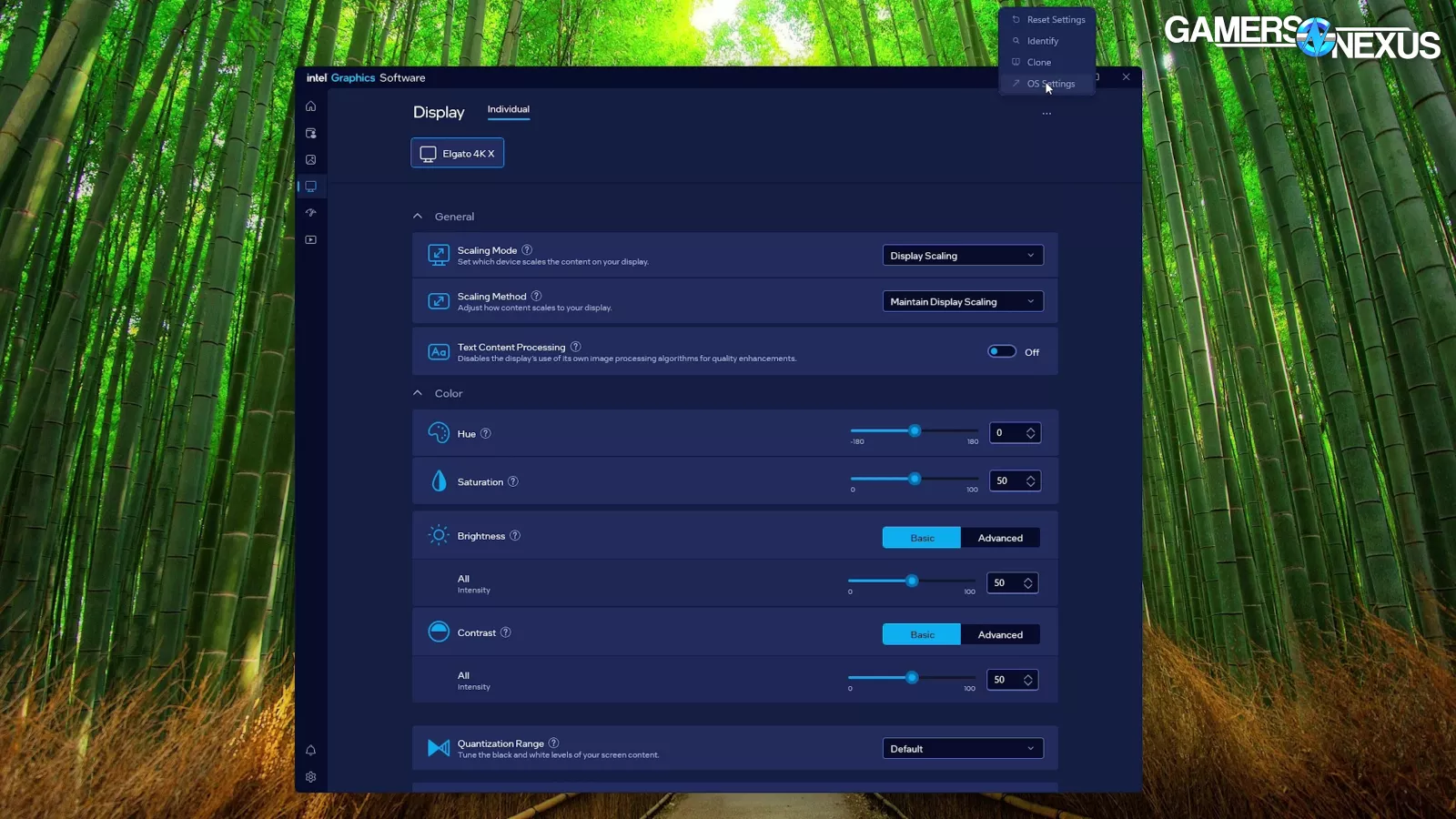
Task: Click the Saturation slider handle
Action: click(x=915, y=479)
